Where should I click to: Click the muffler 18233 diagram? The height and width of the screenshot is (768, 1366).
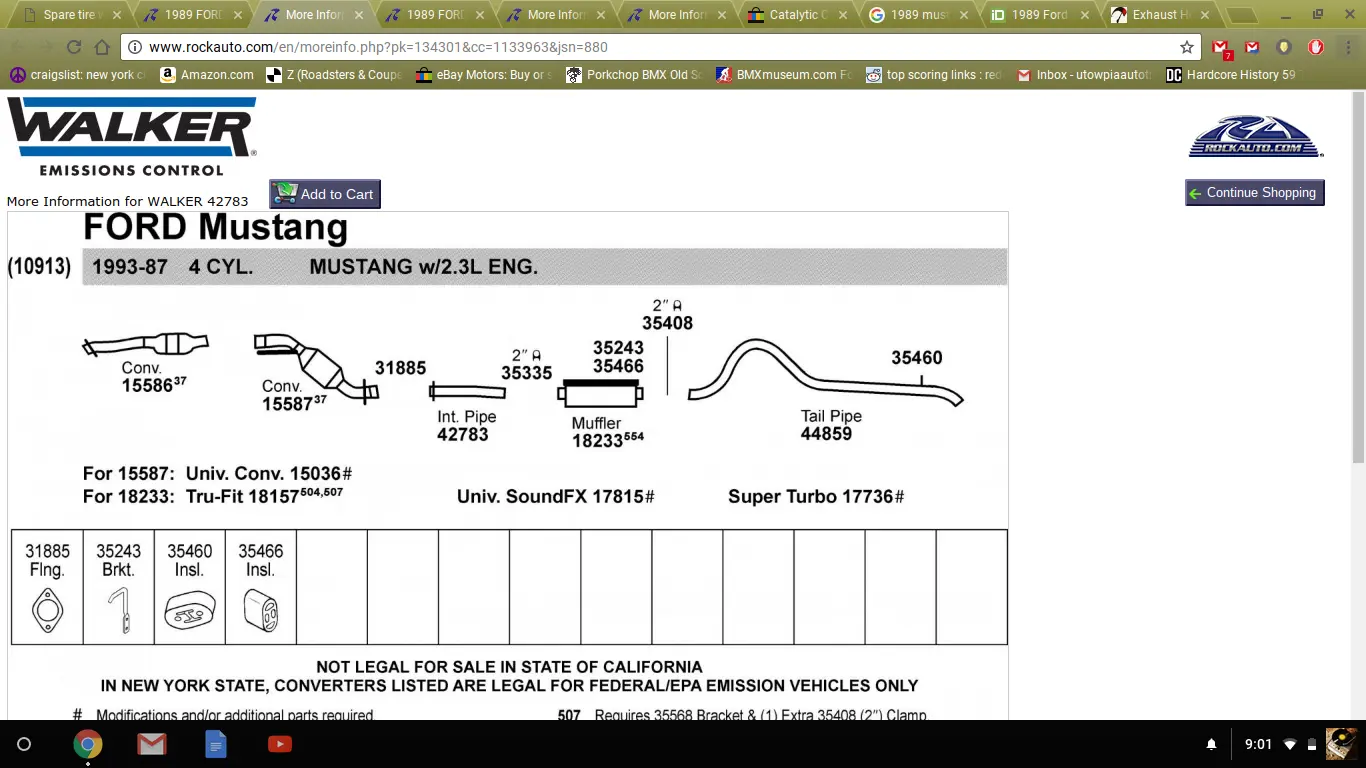602,394
